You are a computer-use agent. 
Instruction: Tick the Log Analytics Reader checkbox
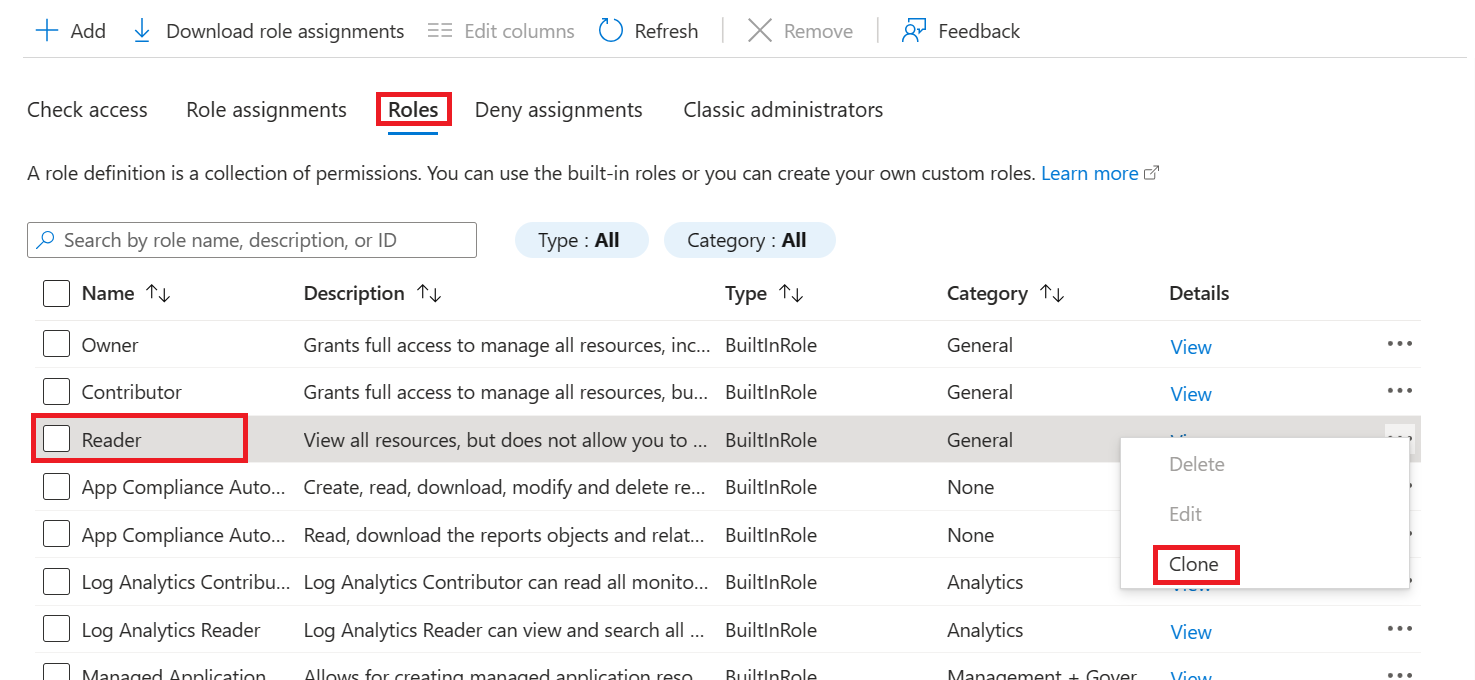(x=56, y=630)
